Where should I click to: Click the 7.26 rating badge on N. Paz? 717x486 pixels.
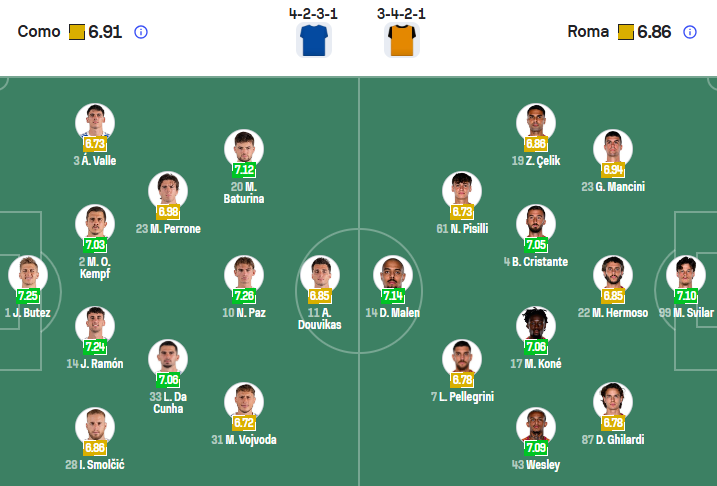pos(243,296)
